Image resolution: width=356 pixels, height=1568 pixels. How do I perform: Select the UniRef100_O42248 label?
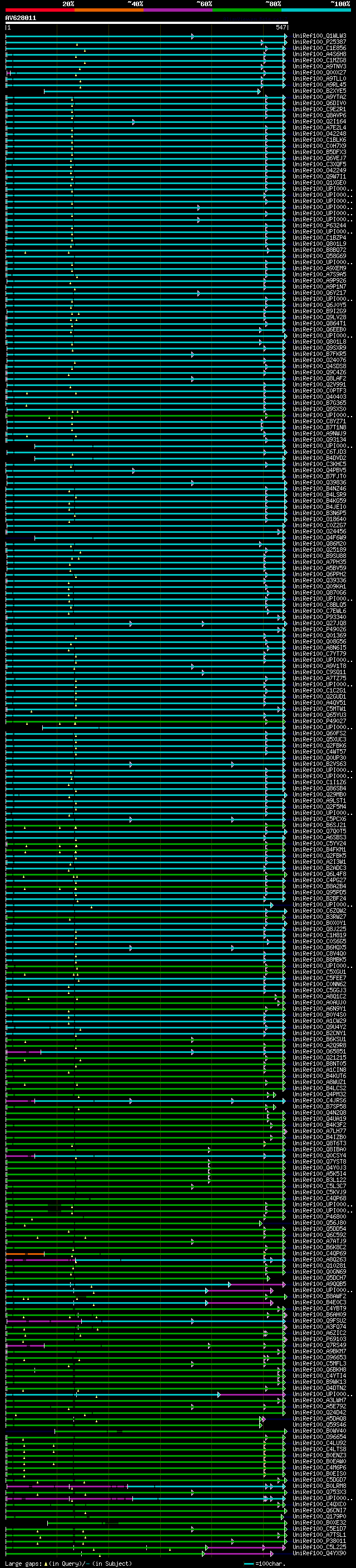[319, 134]
